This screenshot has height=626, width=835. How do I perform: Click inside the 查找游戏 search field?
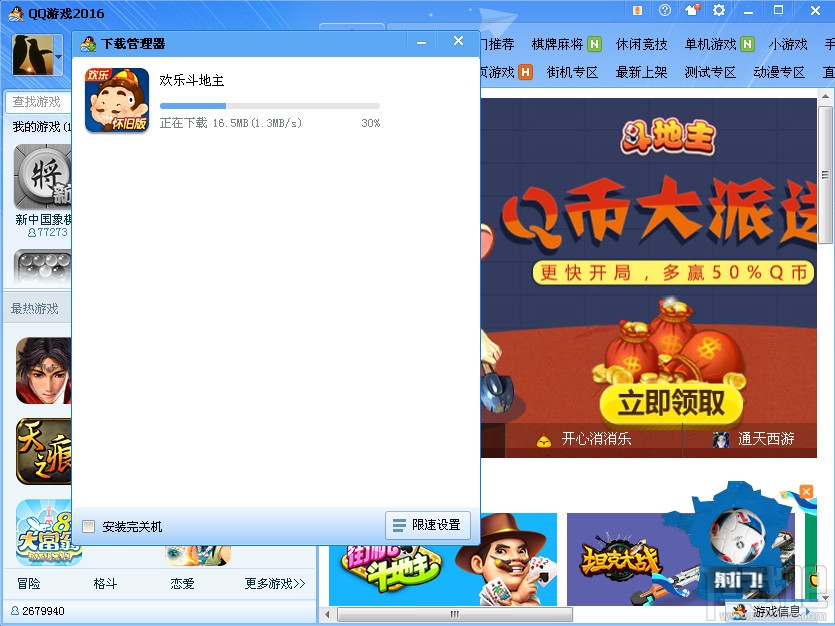click(35, 102)
